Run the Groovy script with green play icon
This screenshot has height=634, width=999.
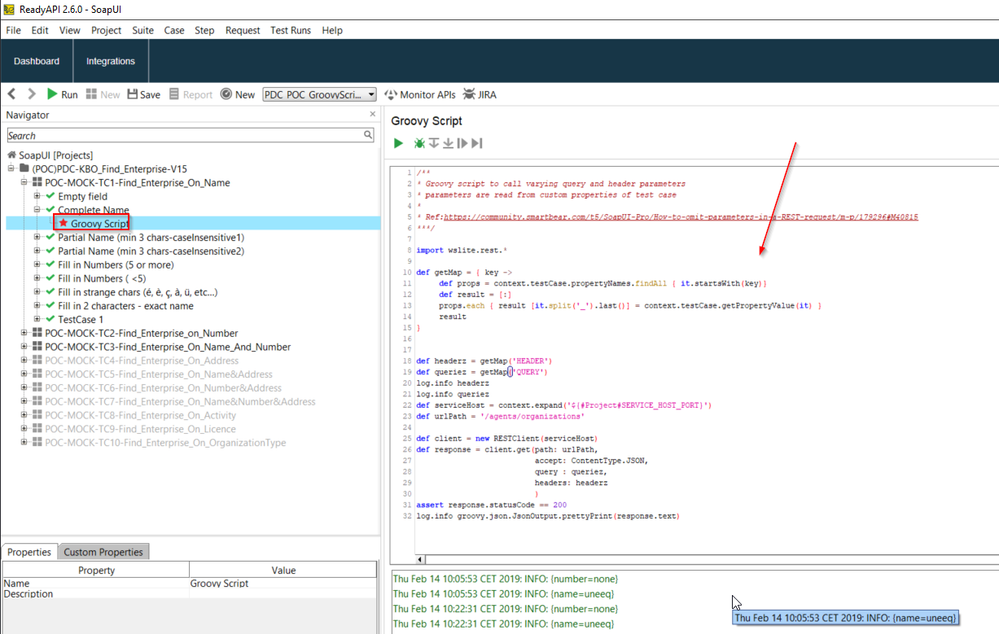tap(398, 144)
